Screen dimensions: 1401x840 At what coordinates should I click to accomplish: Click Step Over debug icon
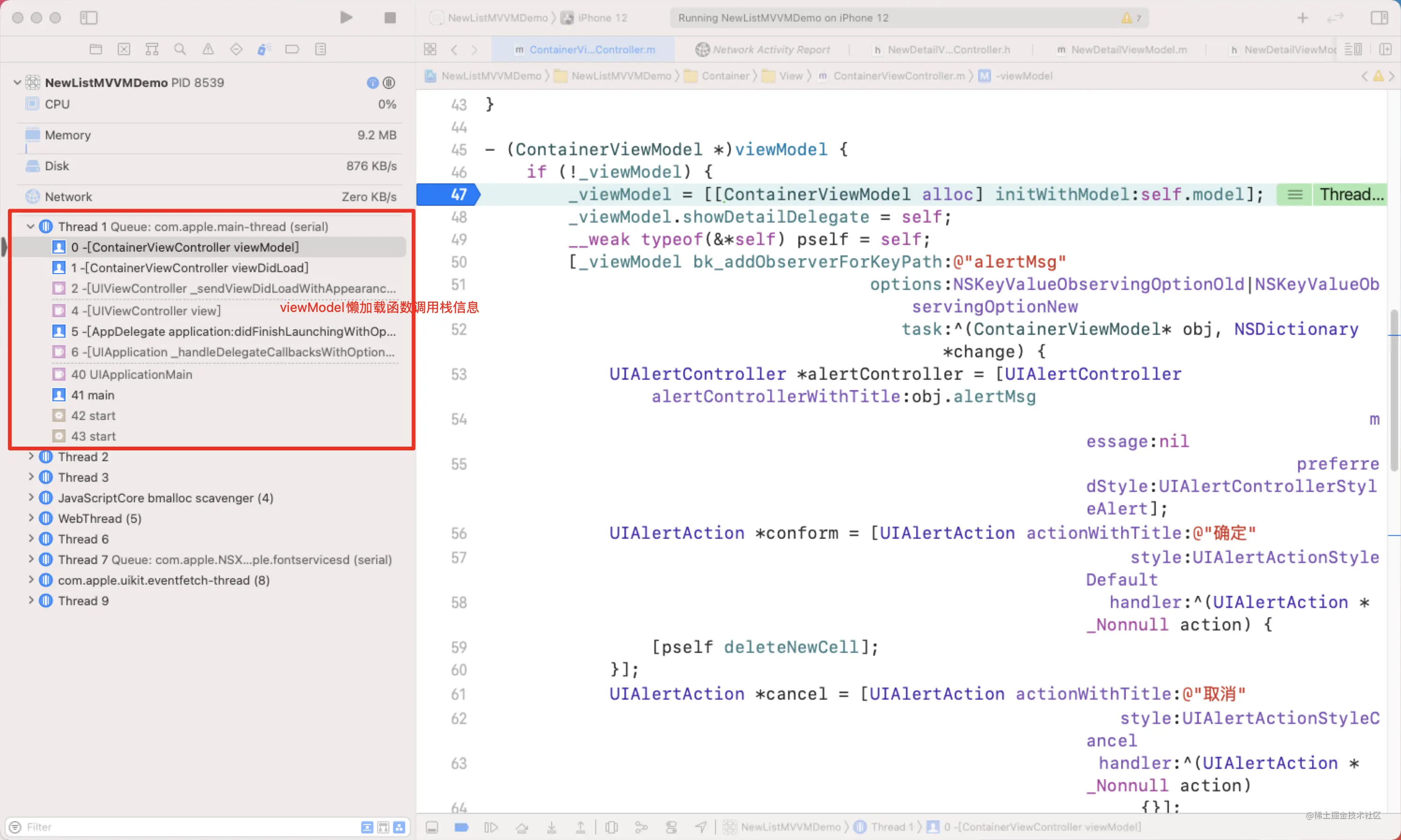(522, 827)
